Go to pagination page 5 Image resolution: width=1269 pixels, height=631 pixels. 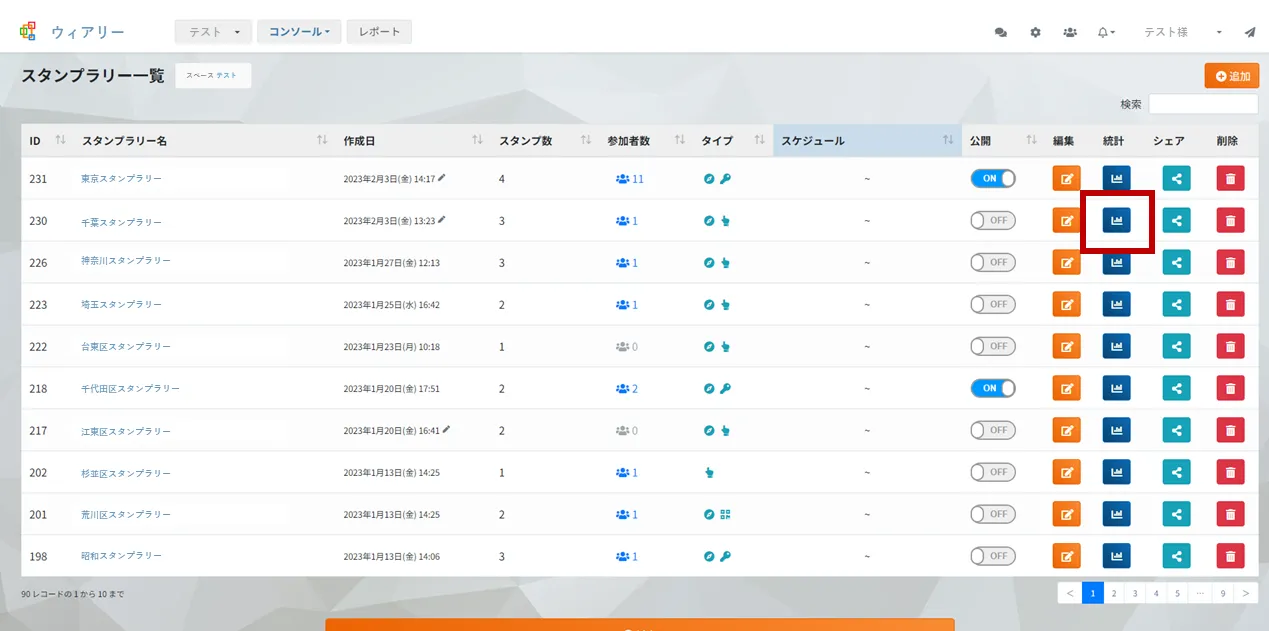1178,593
